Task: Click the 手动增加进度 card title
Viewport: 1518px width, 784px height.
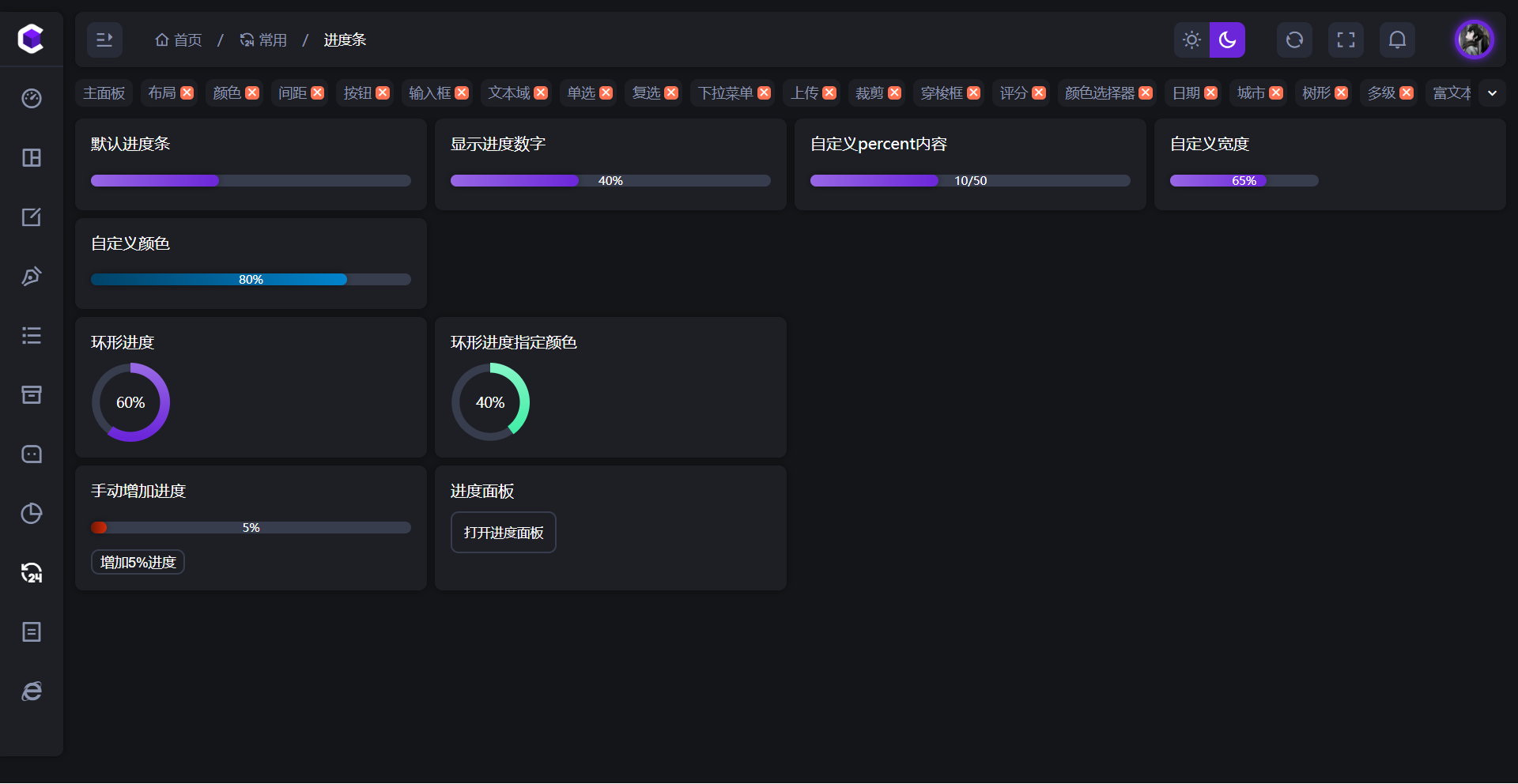Action: (138, 491)
